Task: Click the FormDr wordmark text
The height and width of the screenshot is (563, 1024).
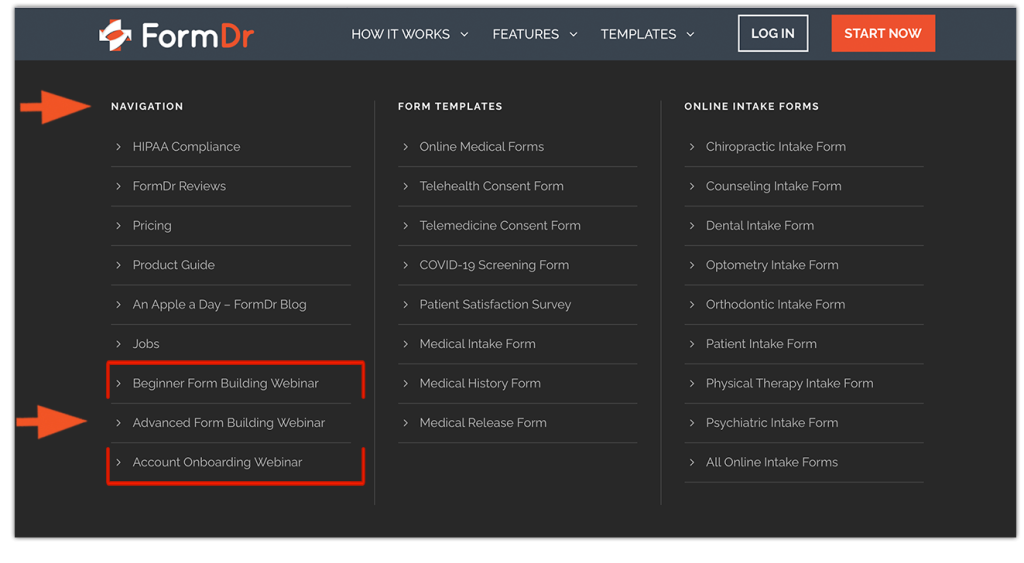Action: point(197,35)
